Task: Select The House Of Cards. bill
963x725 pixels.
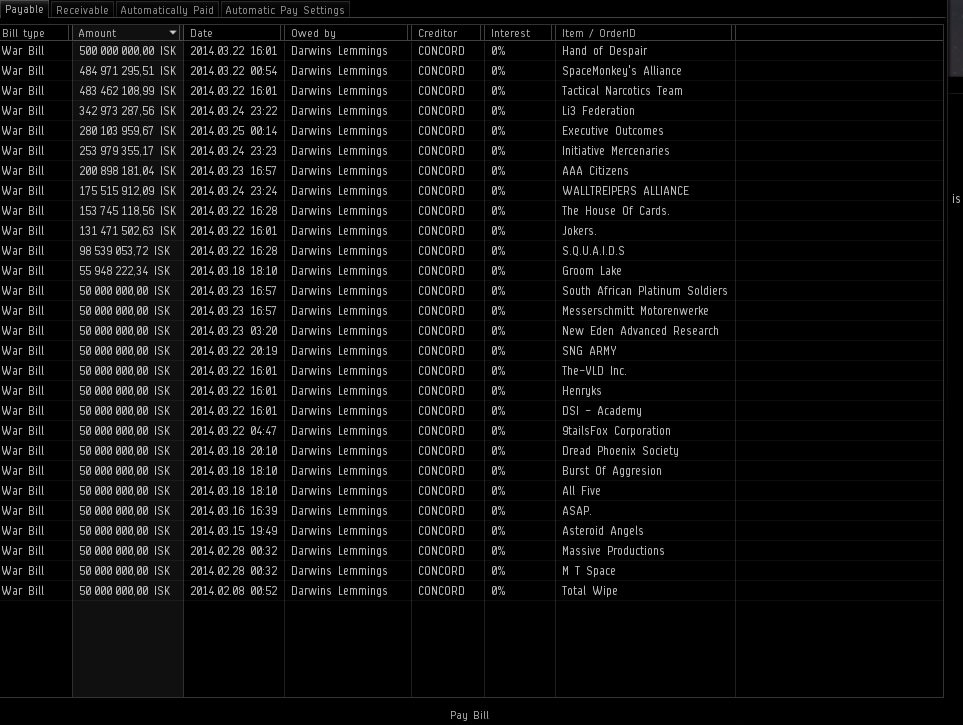Action: point(472,211)
